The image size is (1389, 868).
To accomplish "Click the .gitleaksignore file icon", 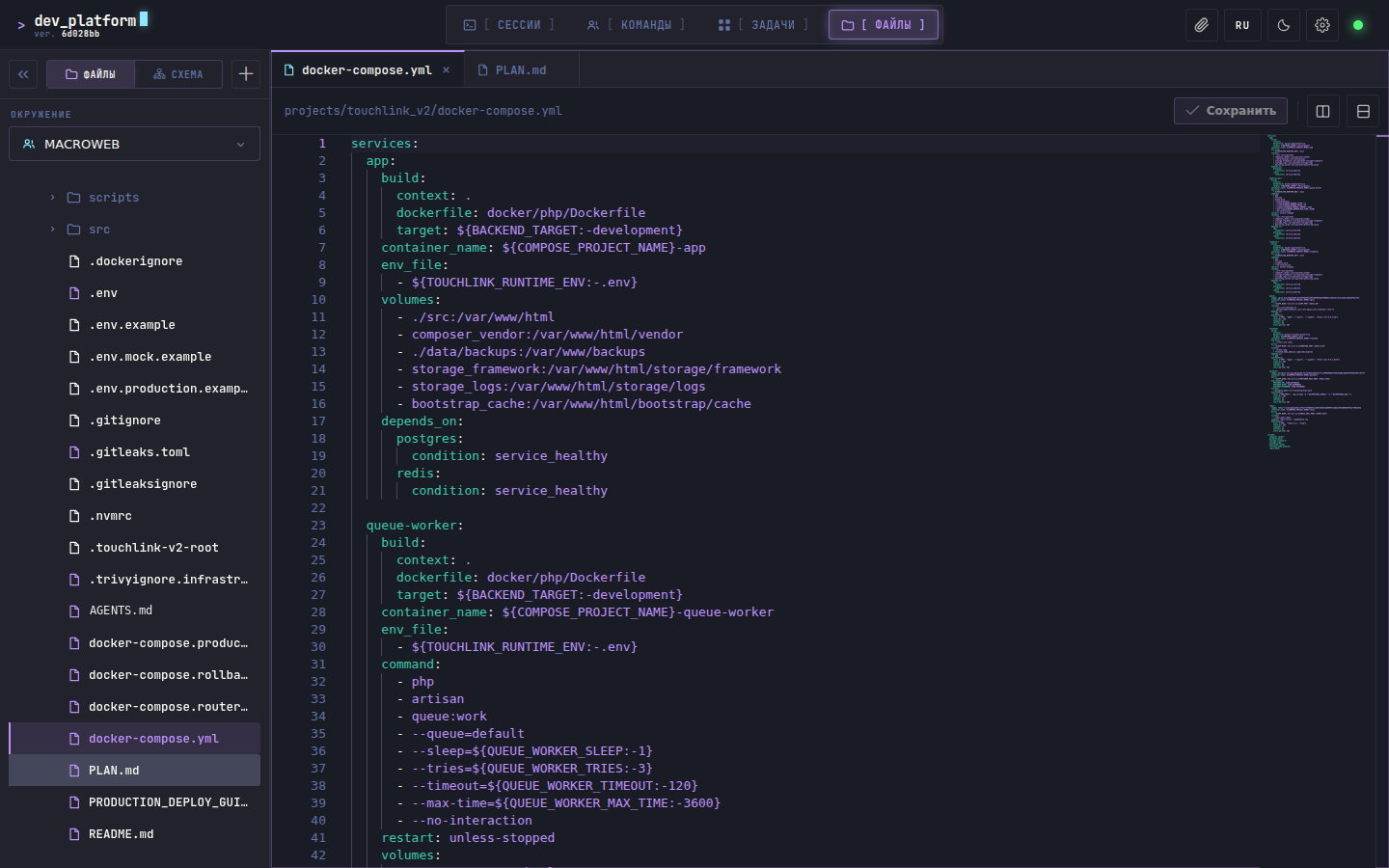I will click(74, 484).
